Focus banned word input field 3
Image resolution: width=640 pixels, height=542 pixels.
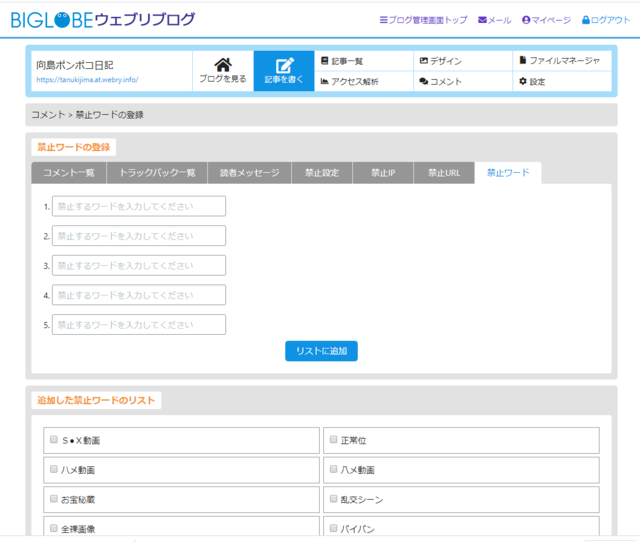coord(139,266)
